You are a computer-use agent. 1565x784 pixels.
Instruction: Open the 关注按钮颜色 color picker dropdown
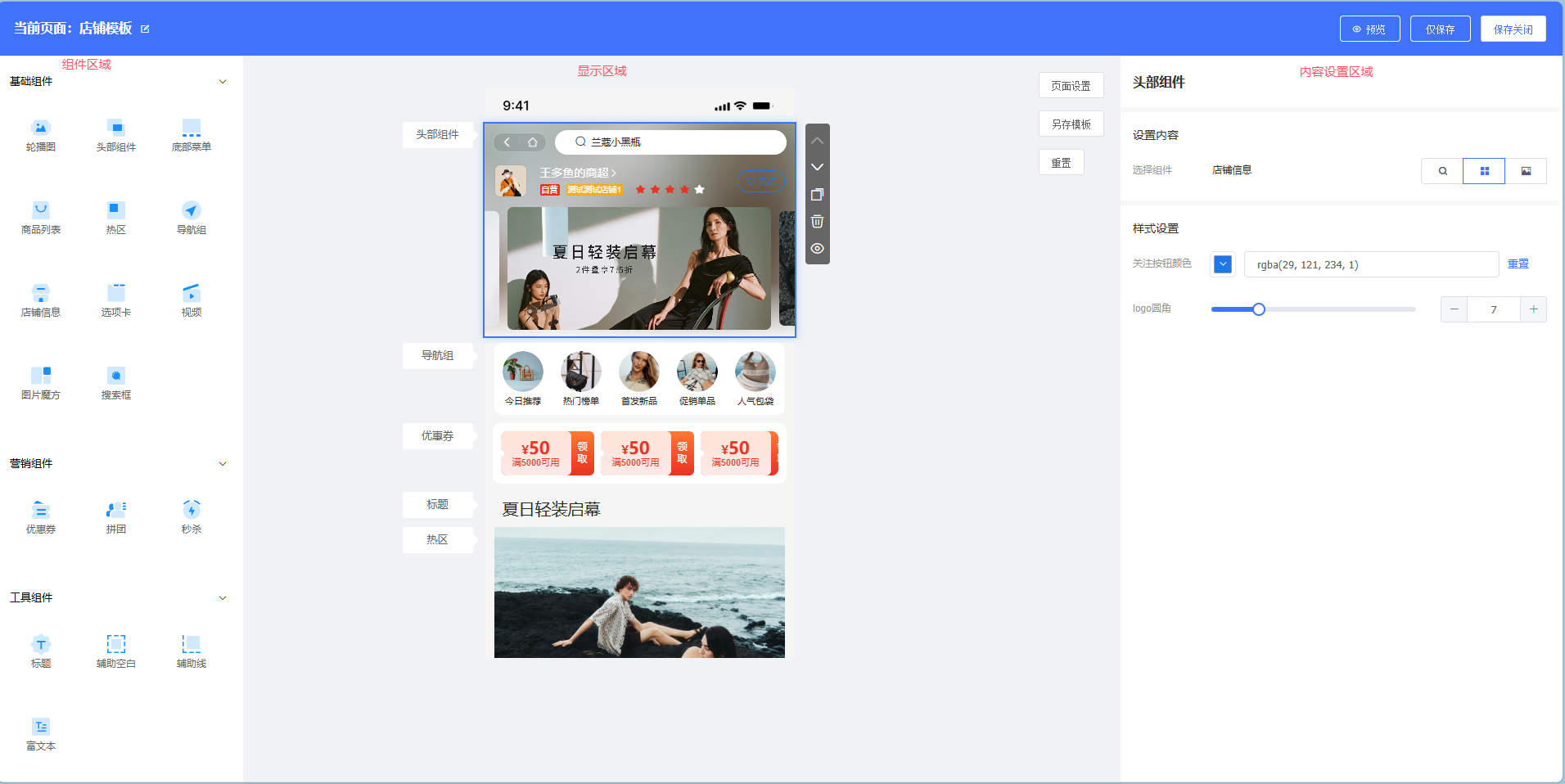(1223, 264)
